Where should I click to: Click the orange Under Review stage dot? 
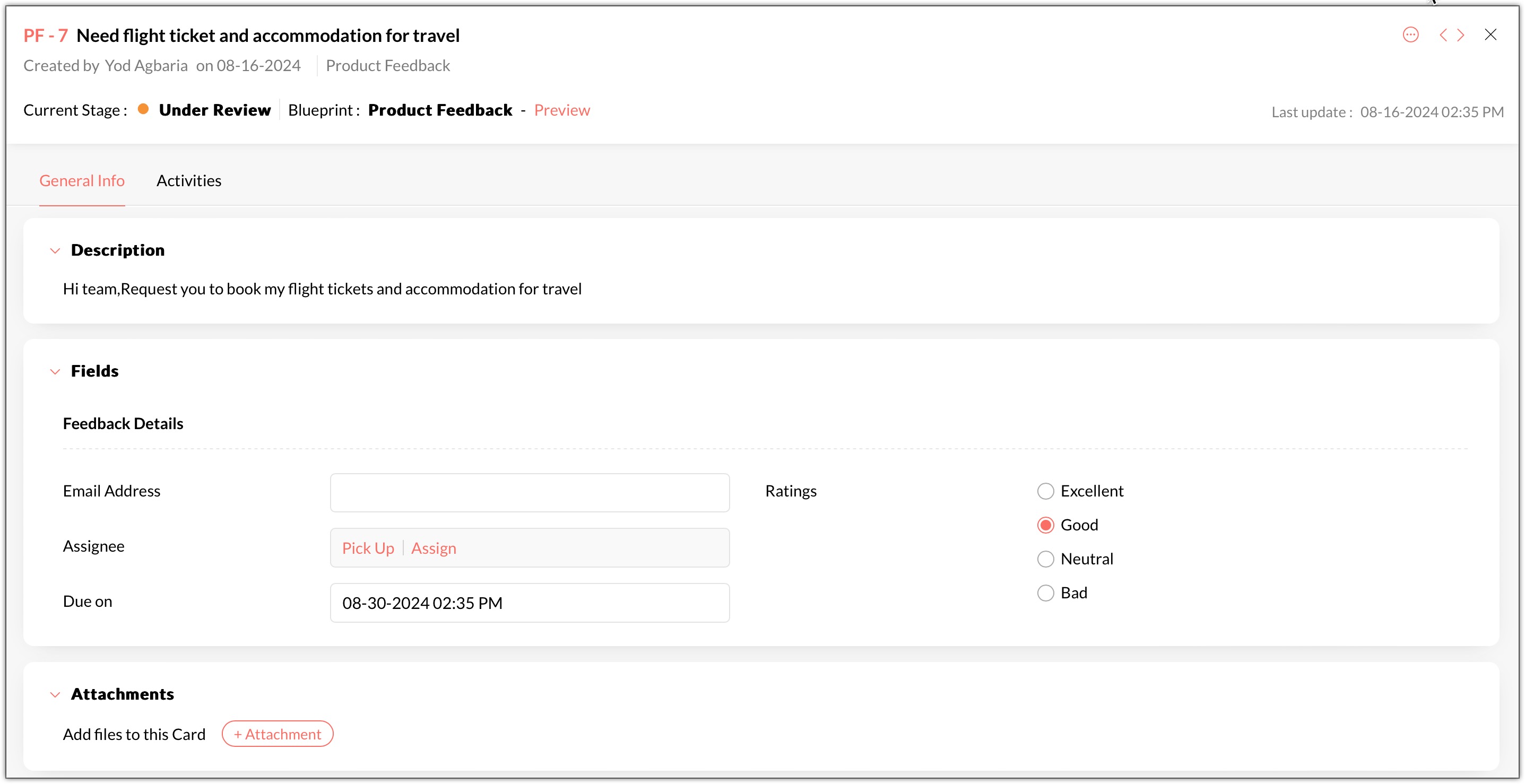pyautogui.click(x=143, y=109)
